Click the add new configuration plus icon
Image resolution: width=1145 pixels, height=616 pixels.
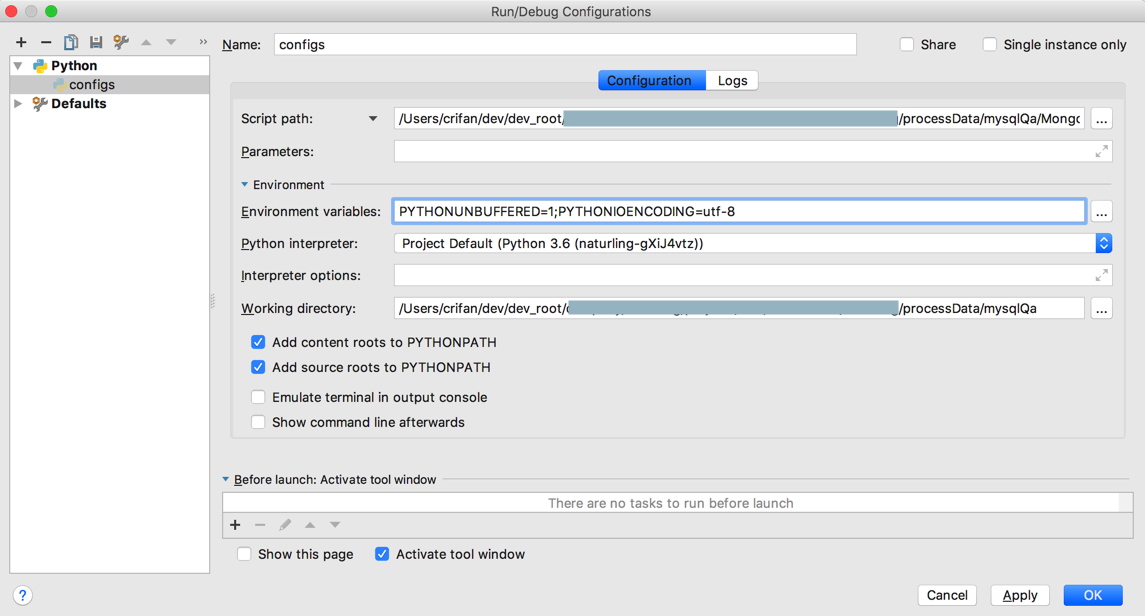(x=21, y=42)
